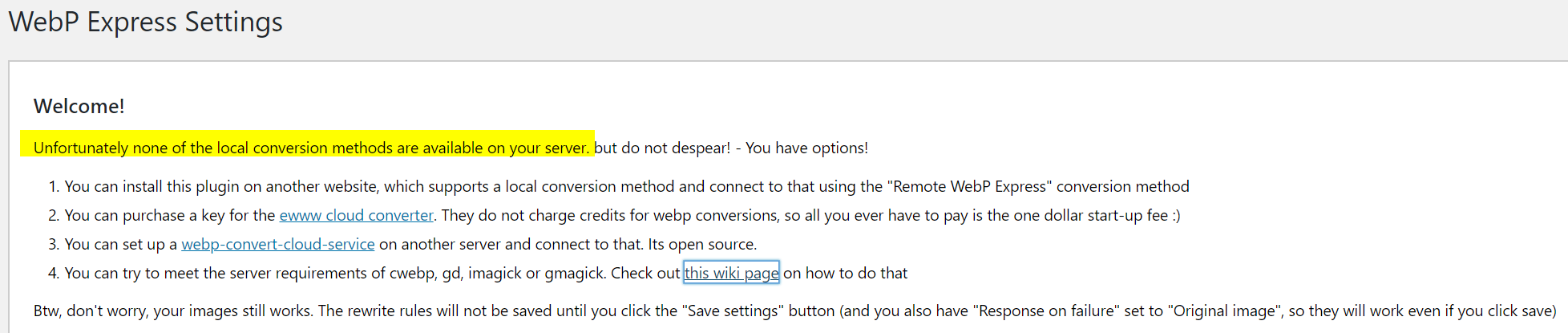Open the webp-convert-cloud-service link
Screen dimensions: 1568x333
[278, 244]
